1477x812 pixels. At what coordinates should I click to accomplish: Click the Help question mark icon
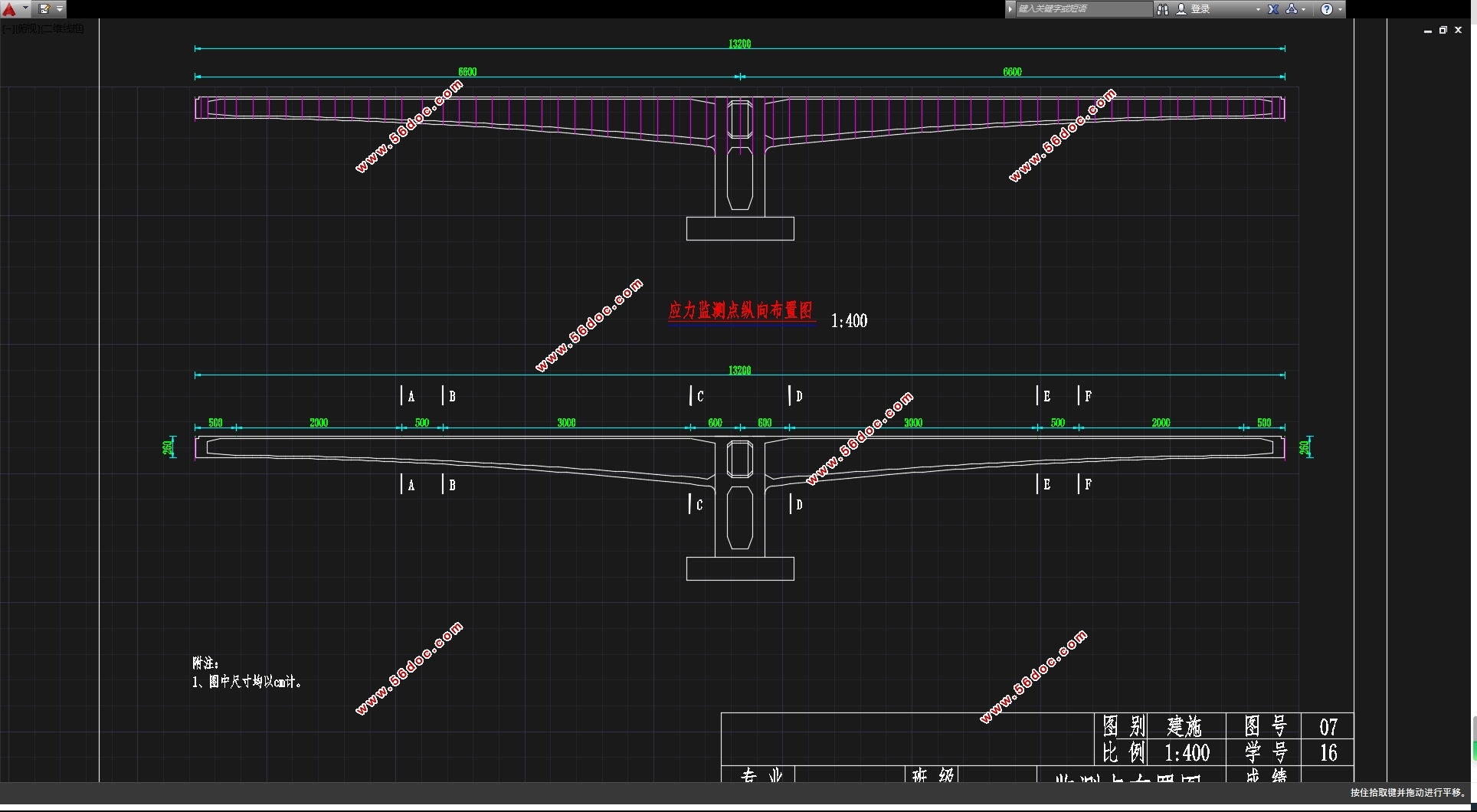[x=1327, y=9]
